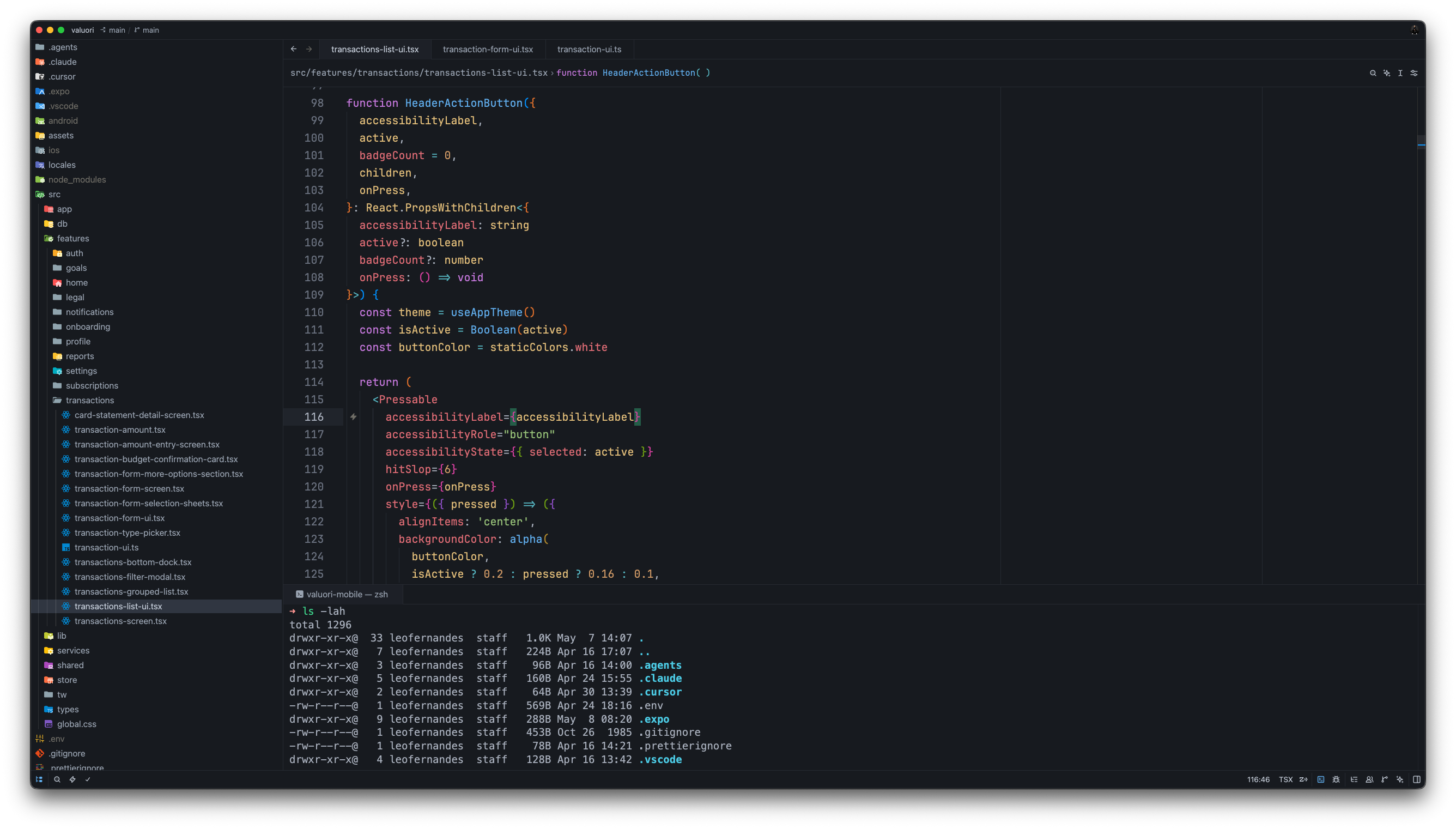
Task: Open editor controls sliders icon in toolbar
Action: (x=1414, y=73)
